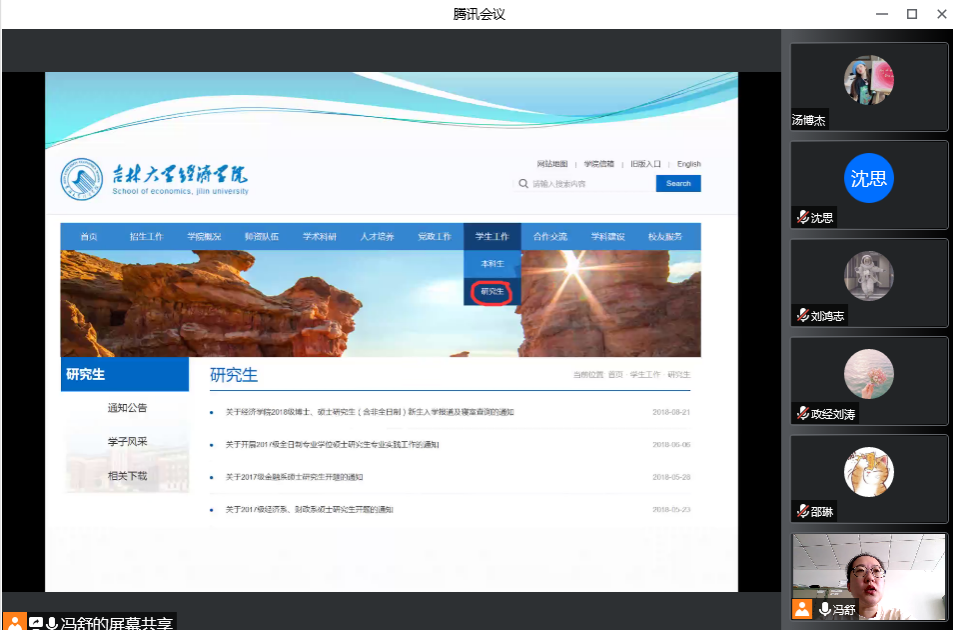This screenshot has height=630, width=954.
Task: Click the site search input field
Action: point(590,184)
